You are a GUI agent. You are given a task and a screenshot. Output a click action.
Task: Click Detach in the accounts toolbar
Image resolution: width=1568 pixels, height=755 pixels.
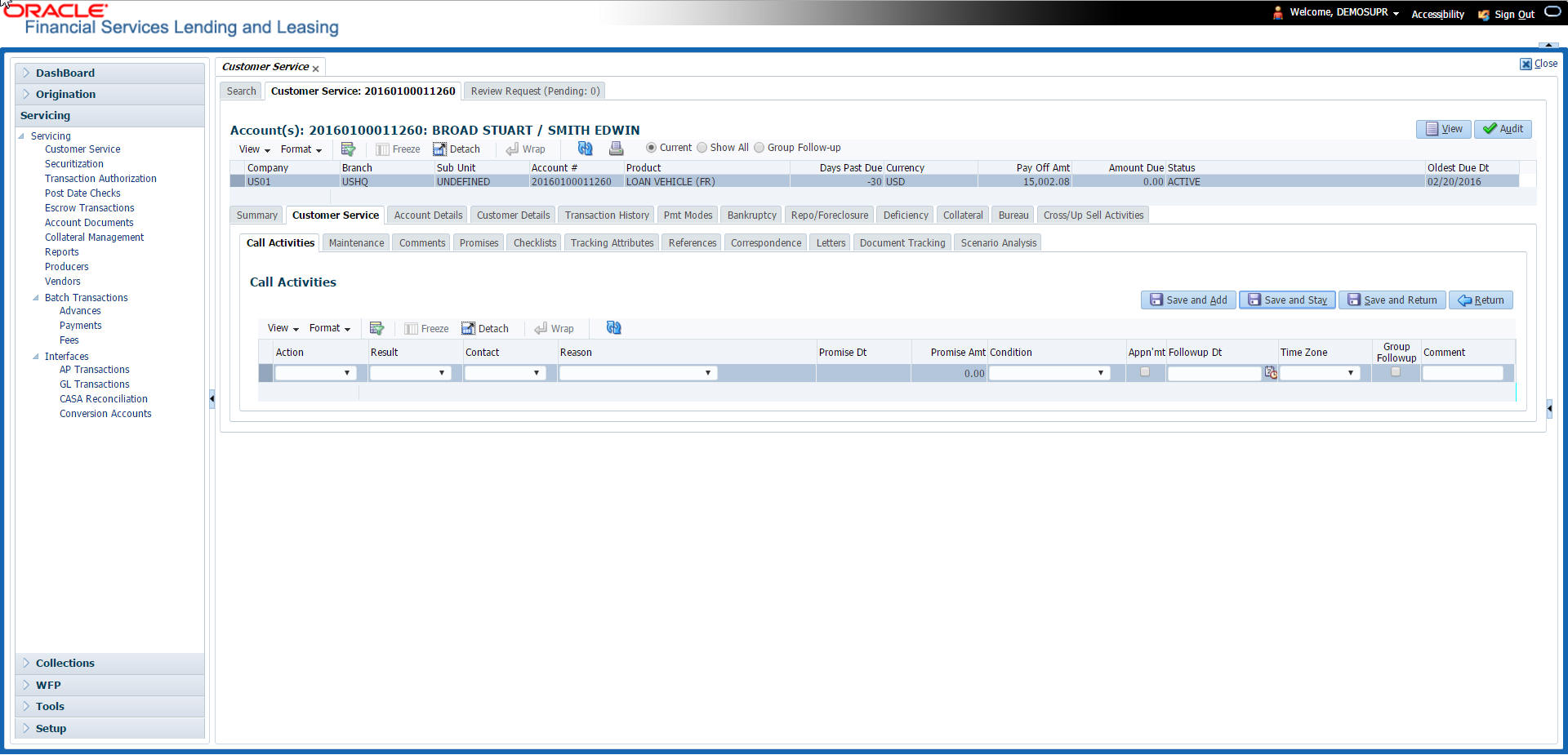click(457, 149)
